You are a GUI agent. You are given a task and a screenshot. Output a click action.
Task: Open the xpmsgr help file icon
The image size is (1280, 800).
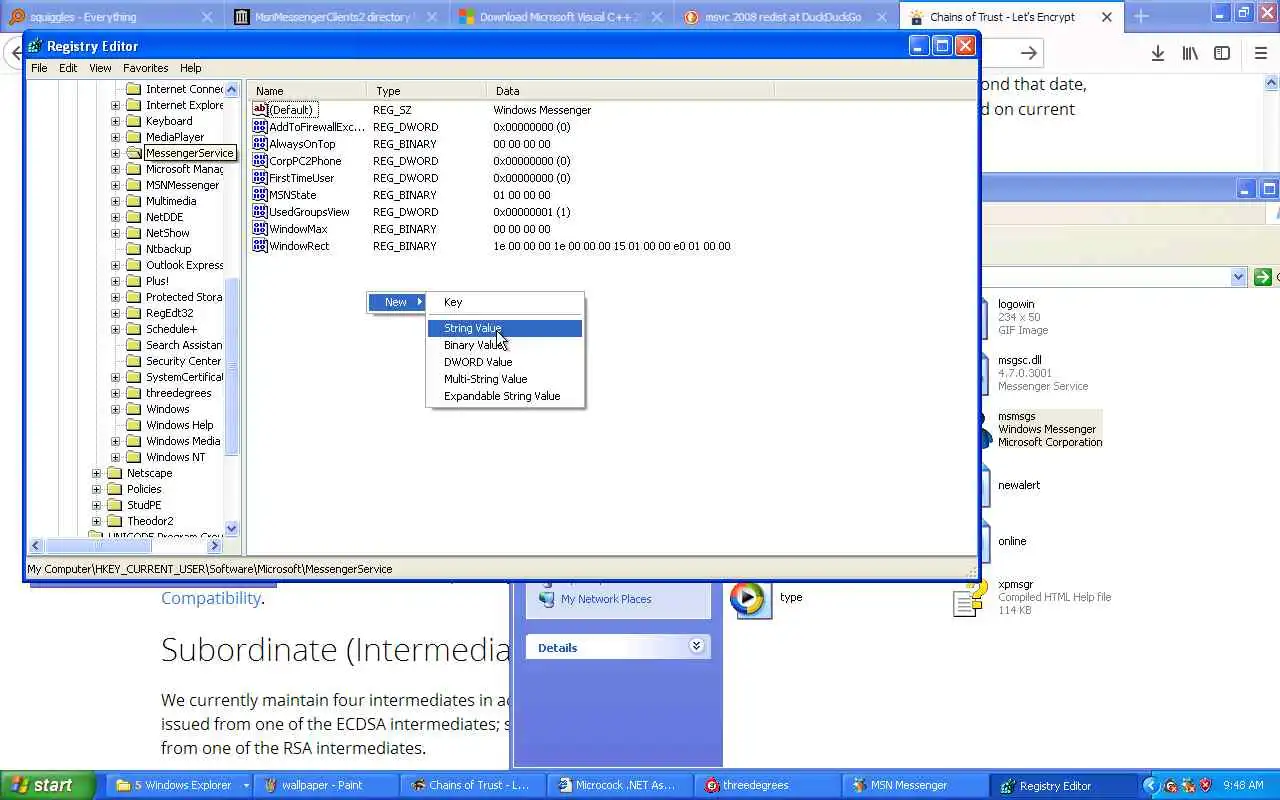point(969,598)
